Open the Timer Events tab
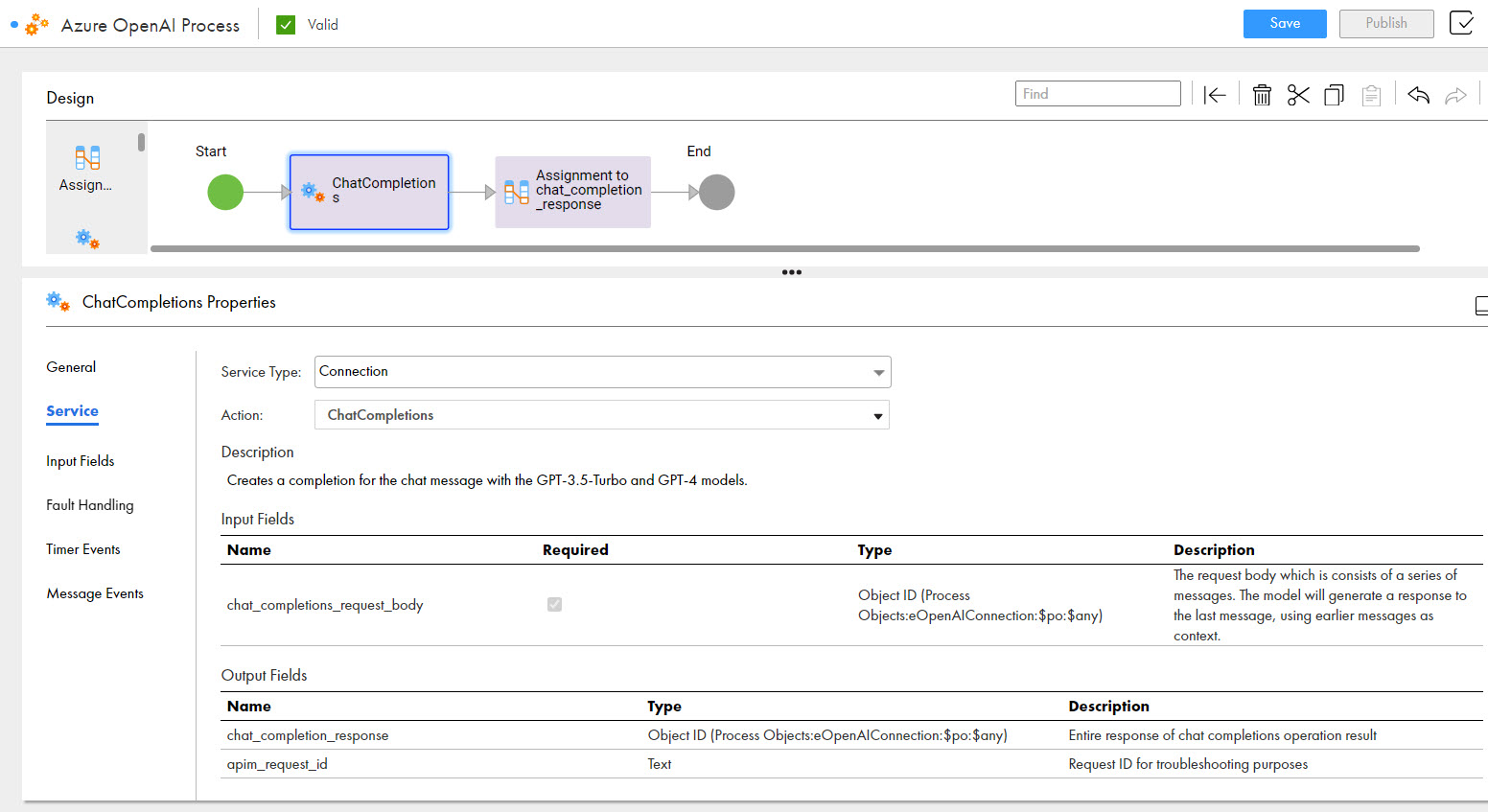 click(83, 549)
